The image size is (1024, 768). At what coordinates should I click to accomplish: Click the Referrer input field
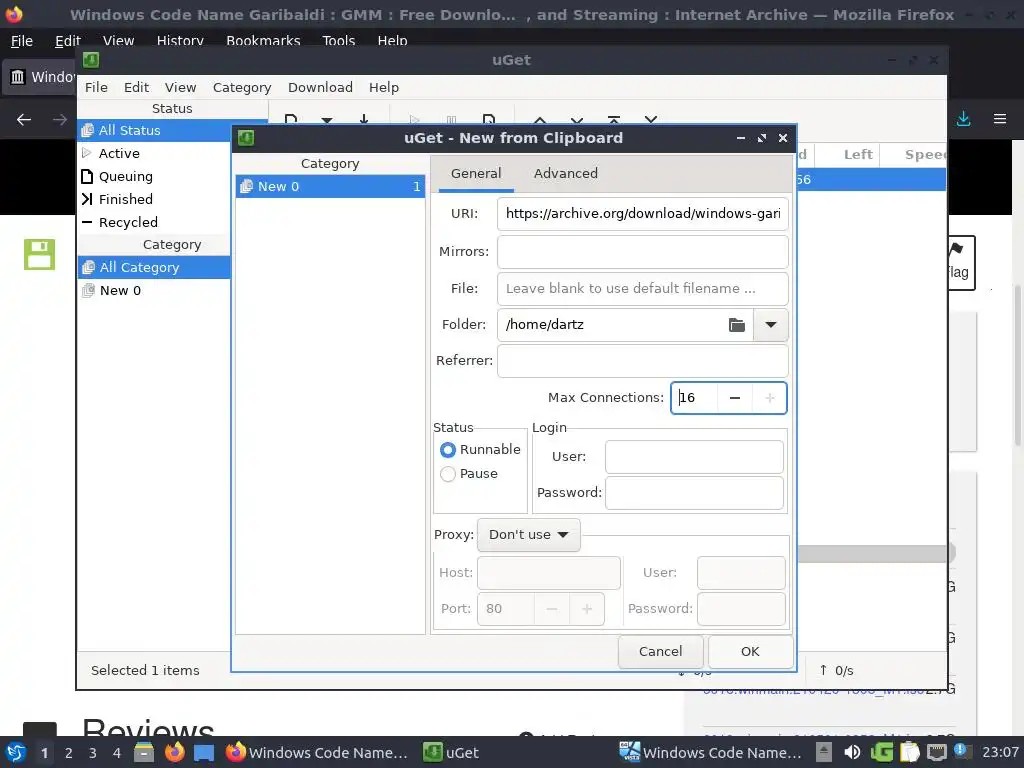[643, 361]
